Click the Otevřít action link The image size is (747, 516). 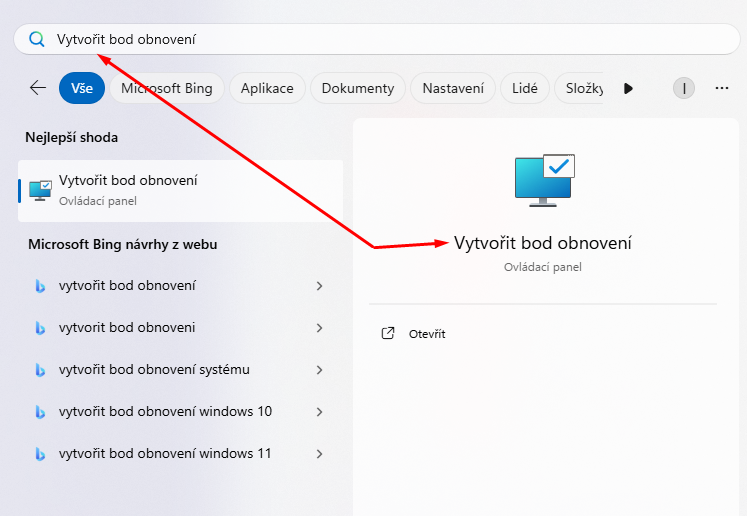(427, 334)
